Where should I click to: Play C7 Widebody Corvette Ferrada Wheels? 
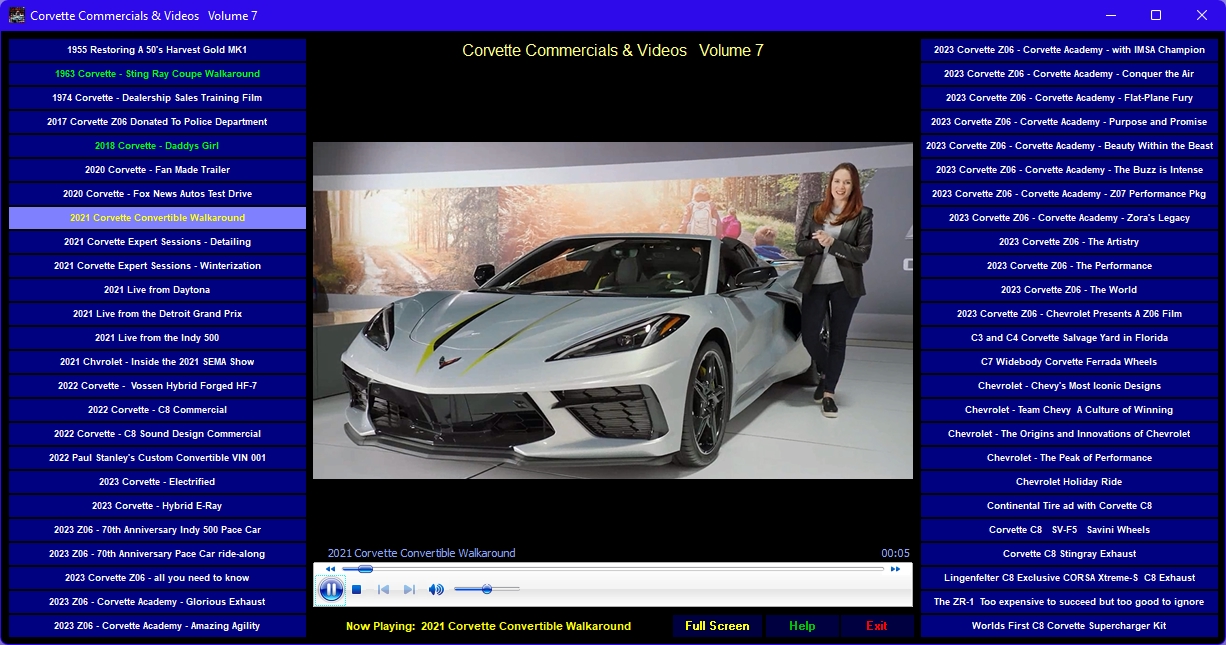(x=1069, y=362)
